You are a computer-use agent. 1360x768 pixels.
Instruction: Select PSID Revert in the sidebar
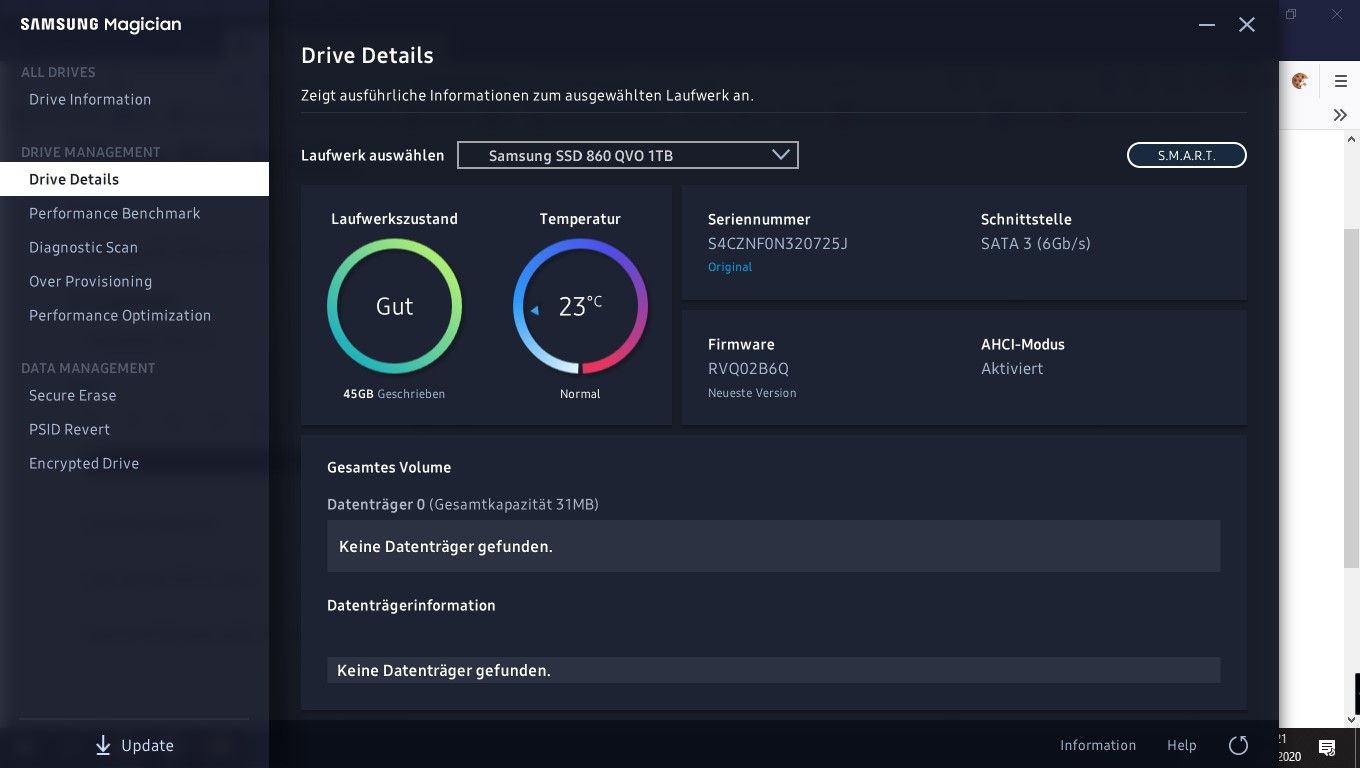69,429
